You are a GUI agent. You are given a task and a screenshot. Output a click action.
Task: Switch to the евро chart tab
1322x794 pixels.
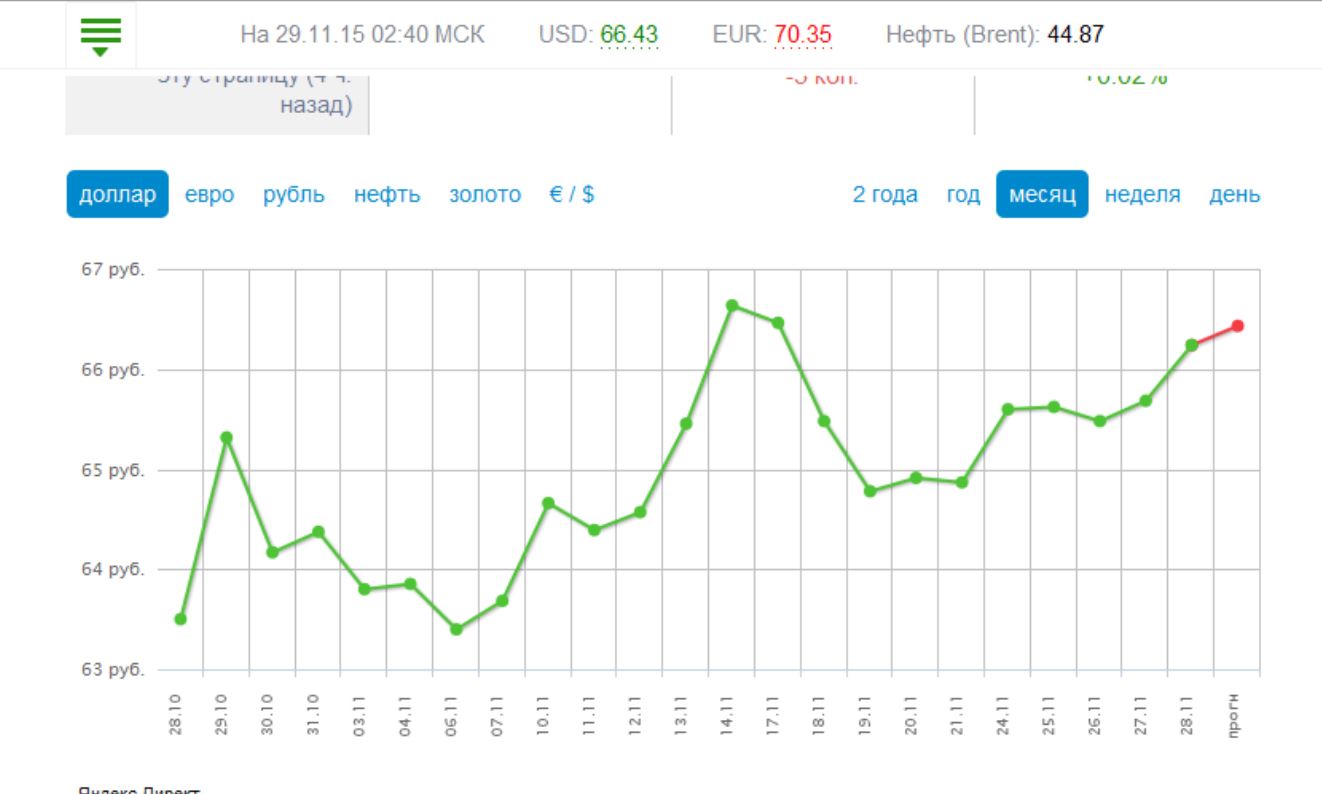[209, 194]
